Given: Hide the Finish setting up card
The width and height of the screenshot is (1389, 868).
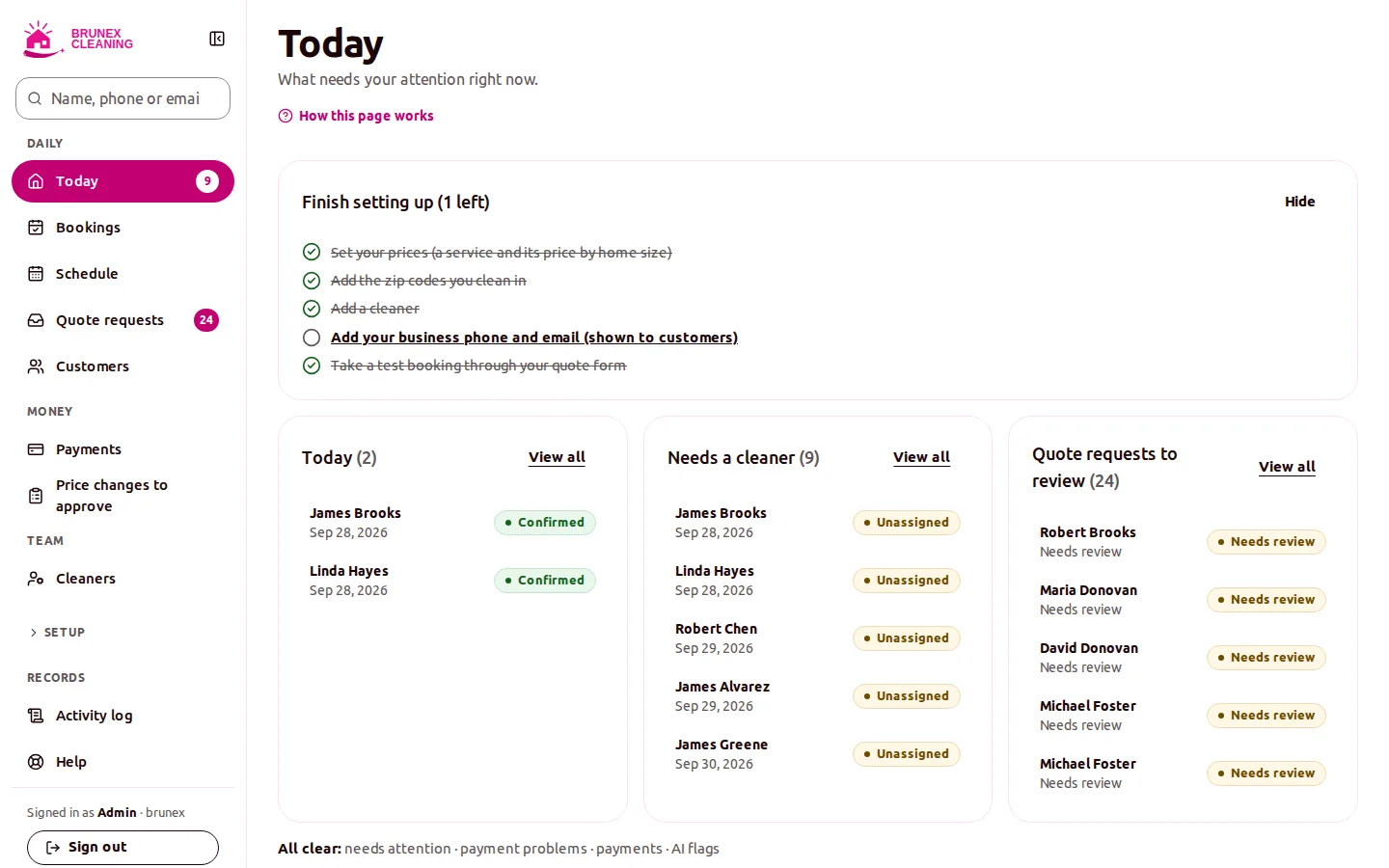Looking at the screenshot, I should coord(1299,202).
